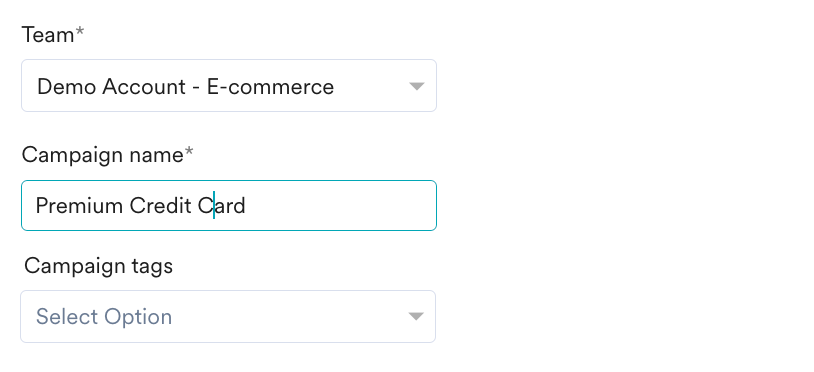The width and height of the screenshot is (814, 372).
Task: Click the Campaign name label
Action: coord(102,155)
